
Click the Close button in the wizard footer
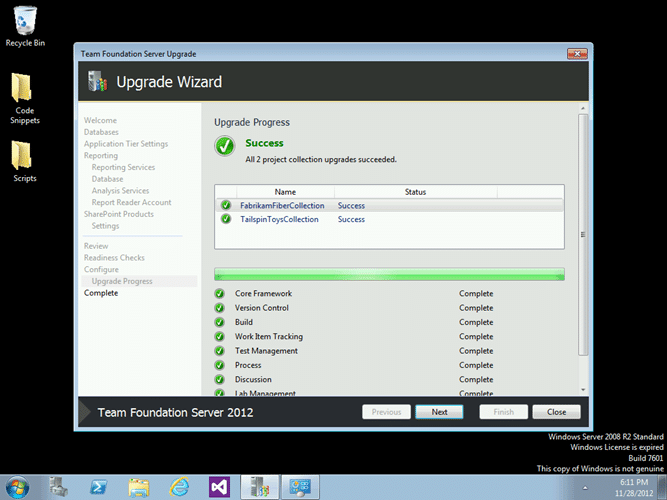coord(556,412)
